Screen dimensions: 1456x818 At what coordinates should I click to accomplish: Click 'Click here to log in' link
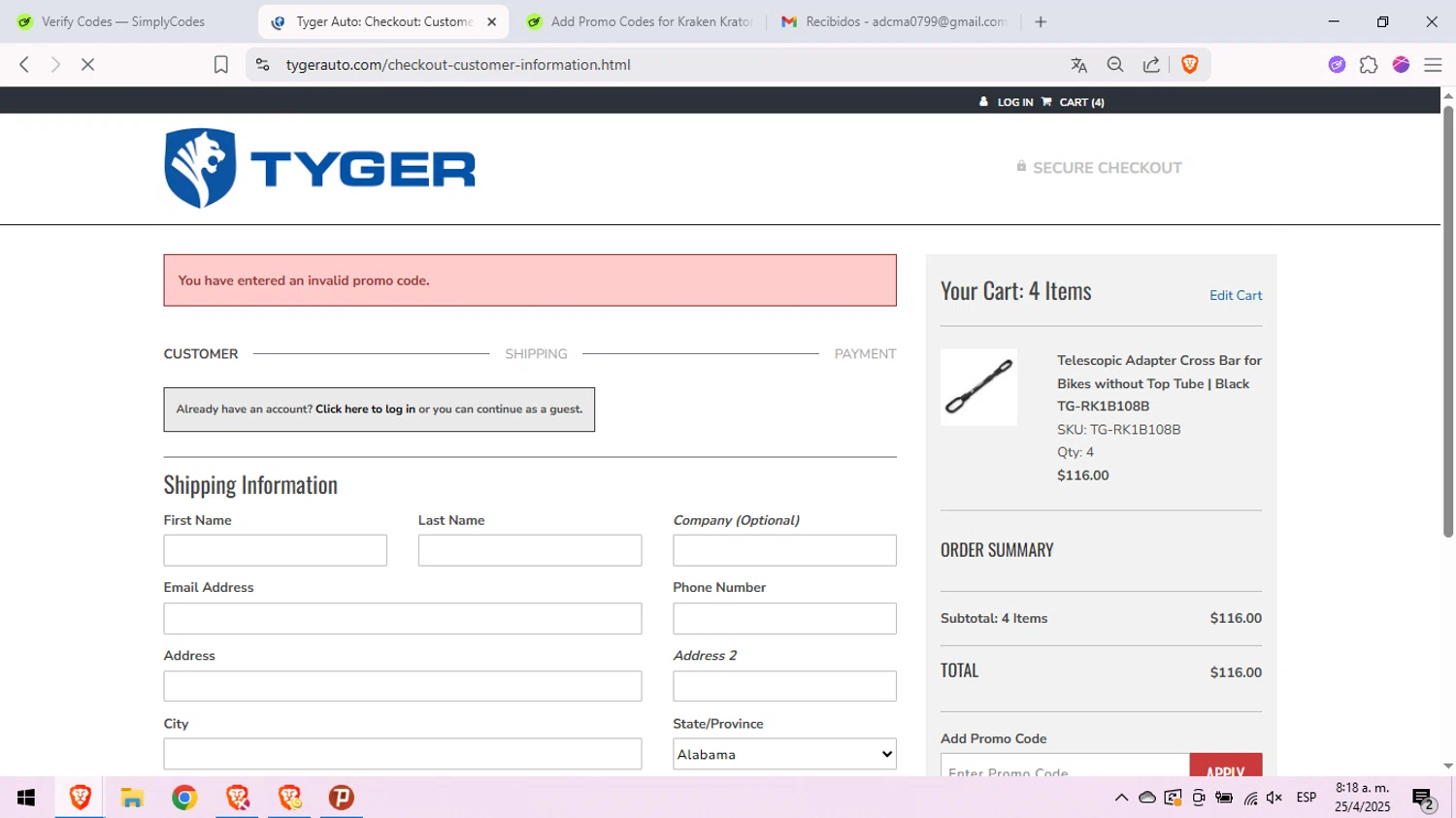coord(365,409)
